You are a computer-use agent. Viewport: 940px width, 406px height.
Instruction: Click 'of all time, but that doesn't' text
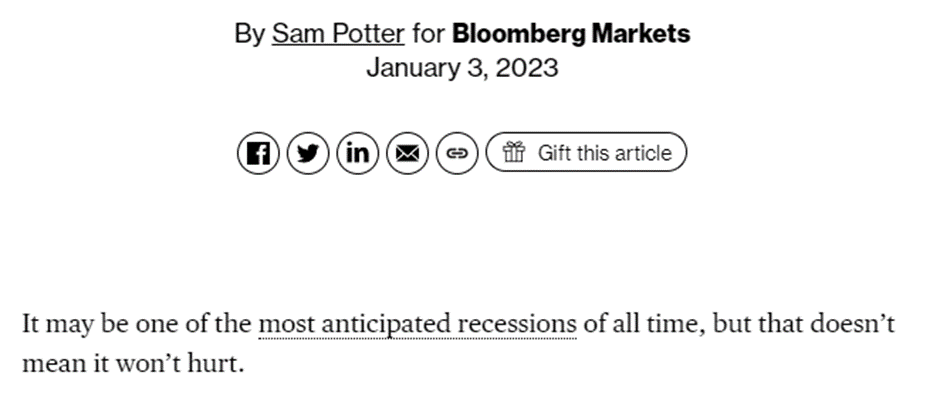[x=739, y=324]
